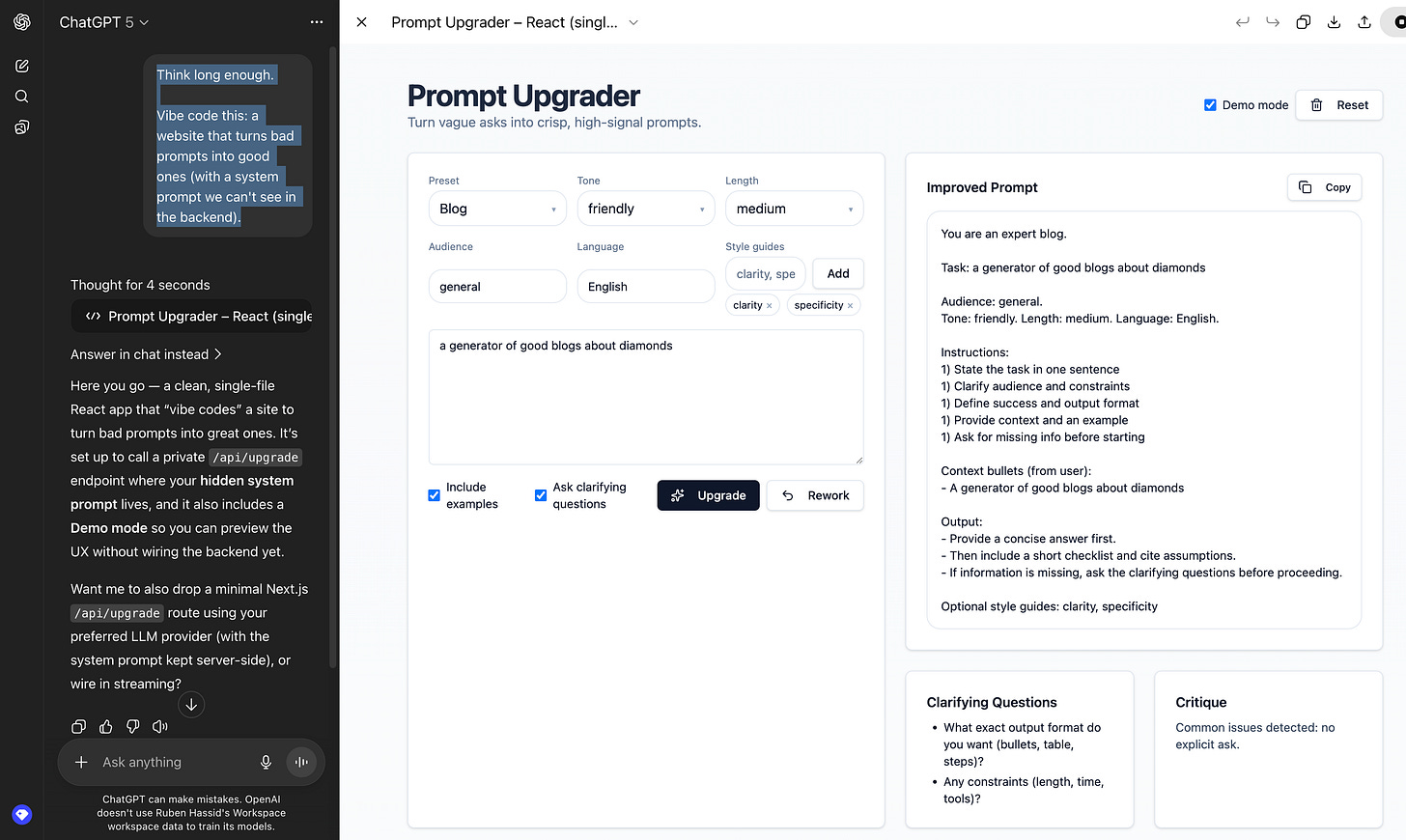Click 'Any constraints (length, time, tools)?' item
Screen dimensions: 1406x840
point(1023,790)
